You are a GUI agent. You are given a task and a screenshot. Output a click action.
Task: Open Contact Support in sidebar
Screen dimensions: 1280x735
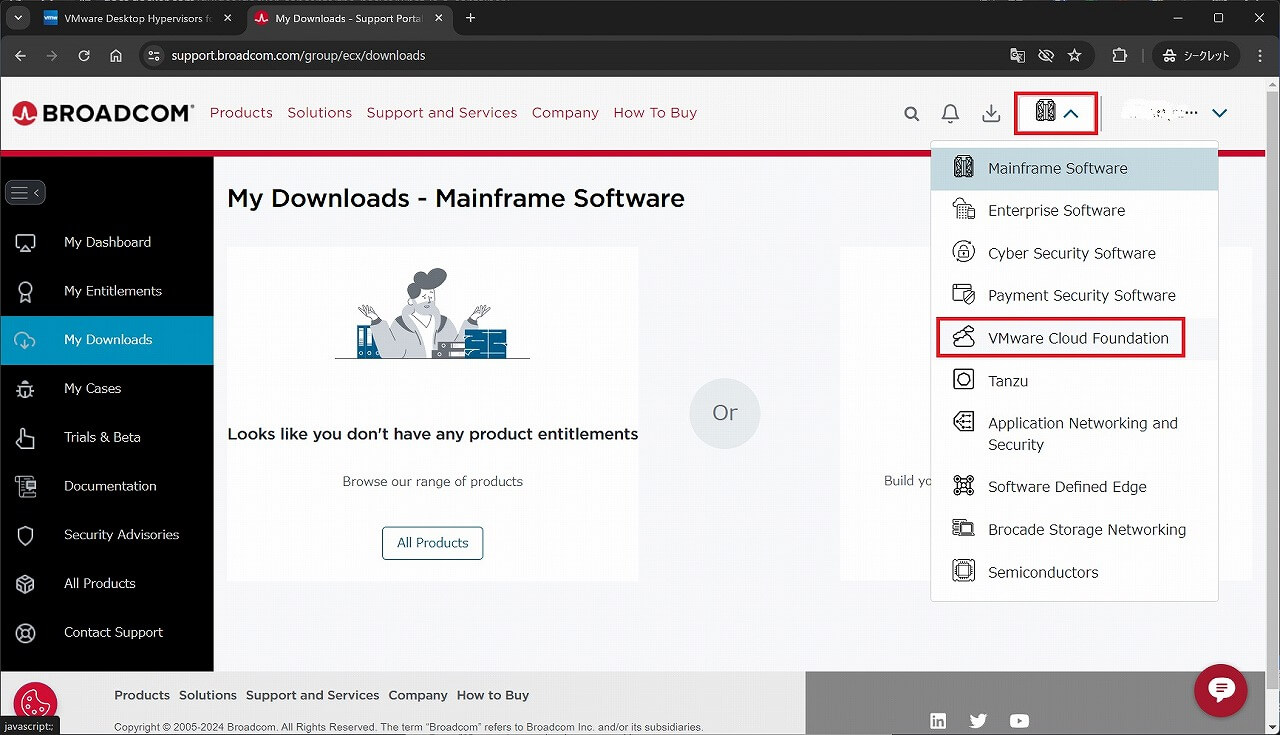(x=107, y=633)
